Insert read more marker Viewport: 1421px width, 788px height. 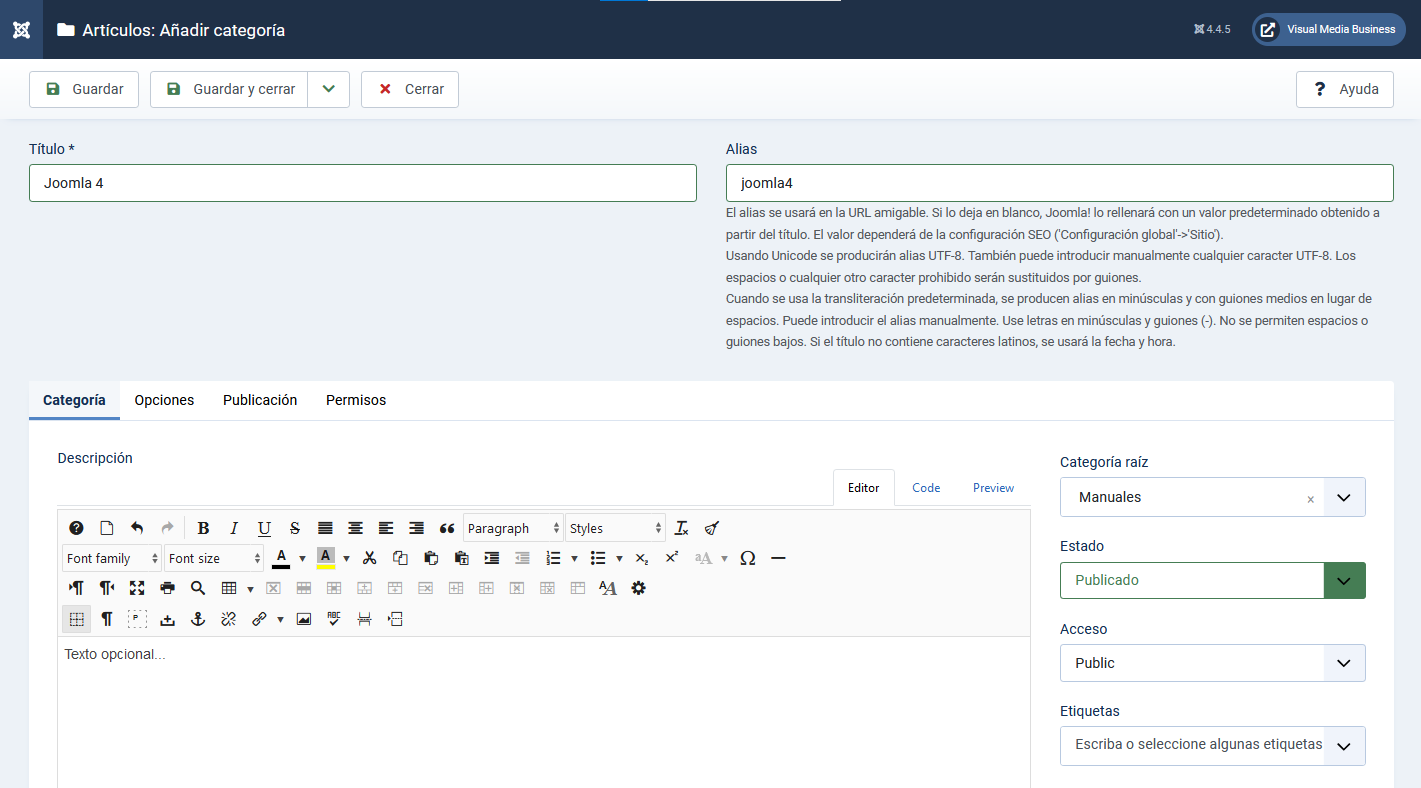point(395,619)
